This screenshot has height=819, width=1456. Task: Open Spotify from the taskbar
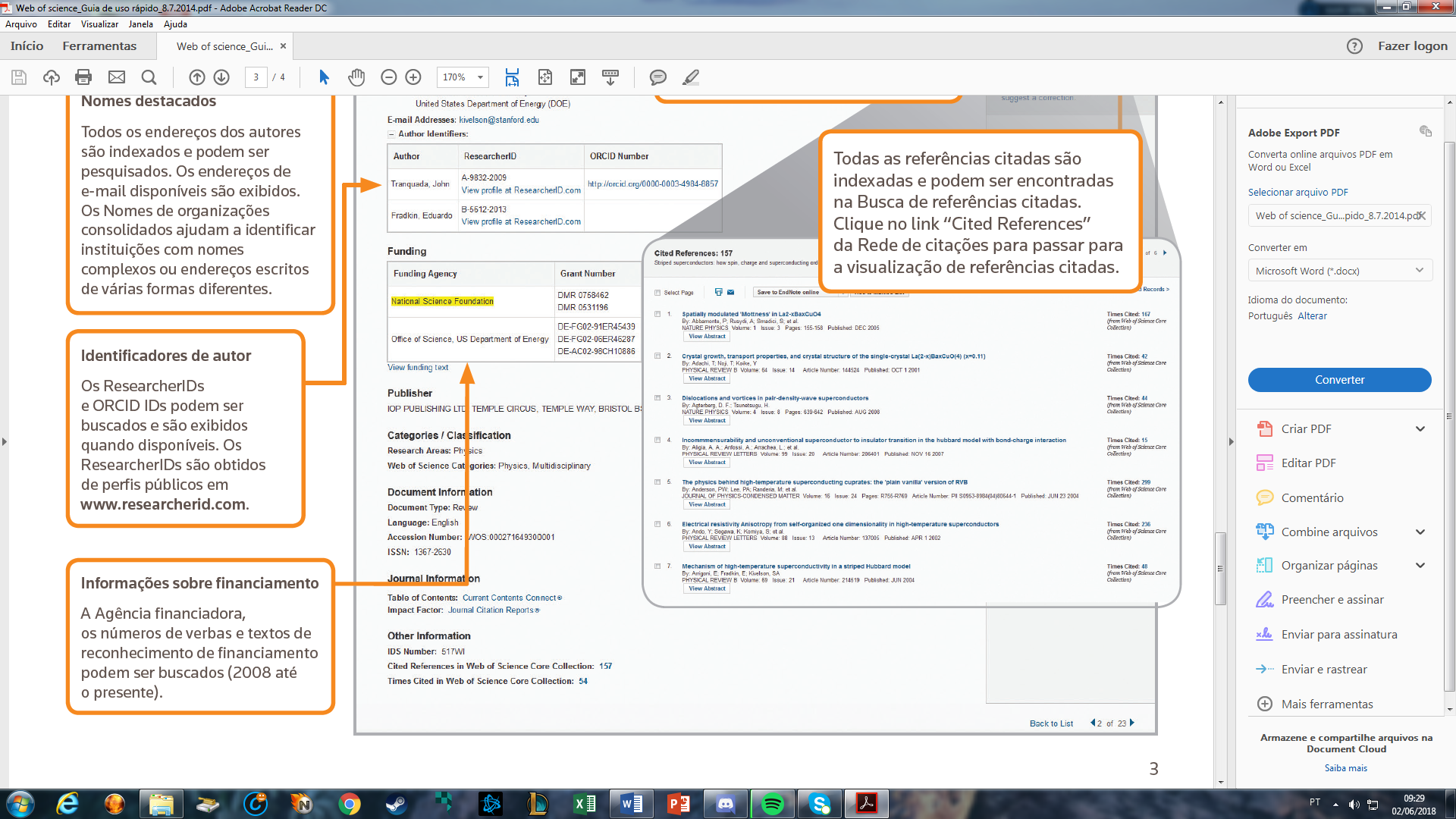[773, 804]
